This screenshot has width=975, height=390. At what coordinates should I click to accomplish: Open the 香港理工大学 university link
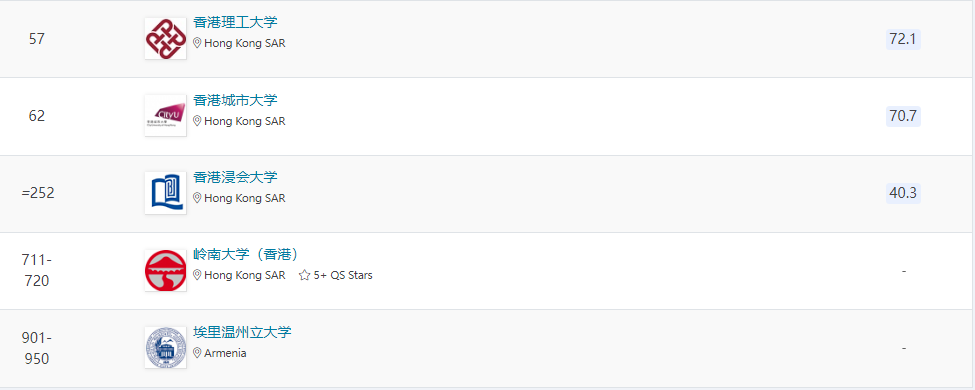pos(235,23)
